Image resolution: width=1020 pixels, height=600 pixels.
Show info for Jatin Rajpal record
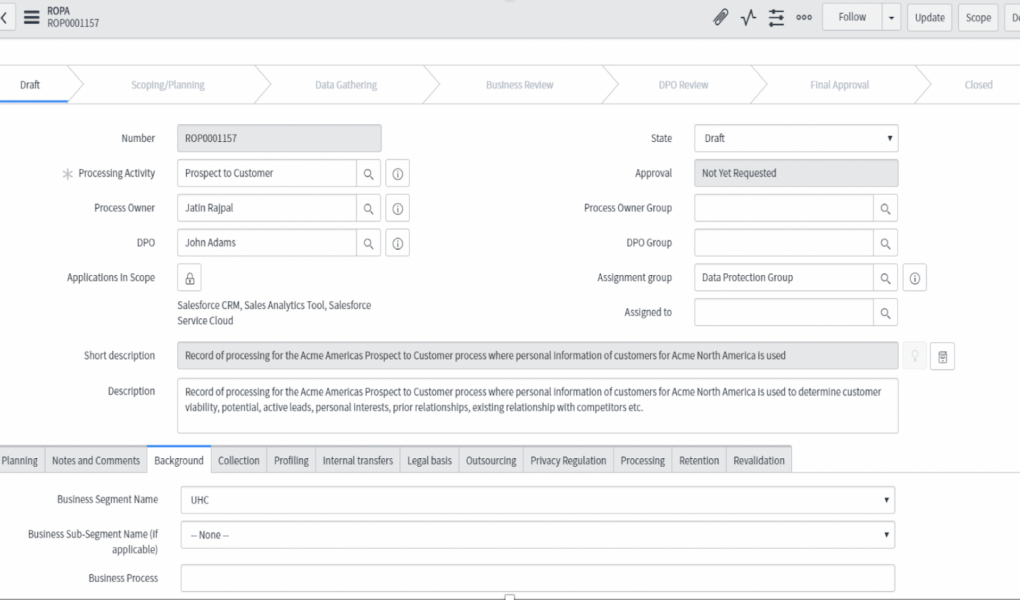(x=397, y=208)
